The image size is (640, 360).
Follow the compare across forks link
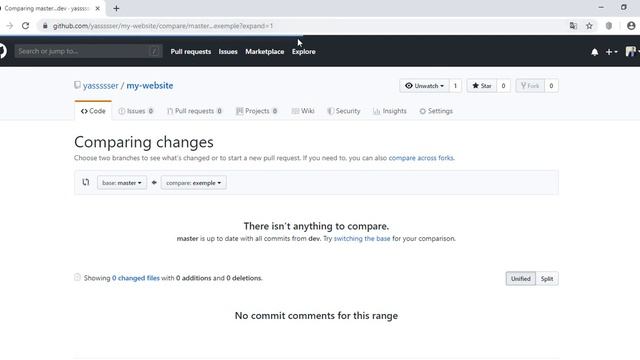(x=421, y=158)
